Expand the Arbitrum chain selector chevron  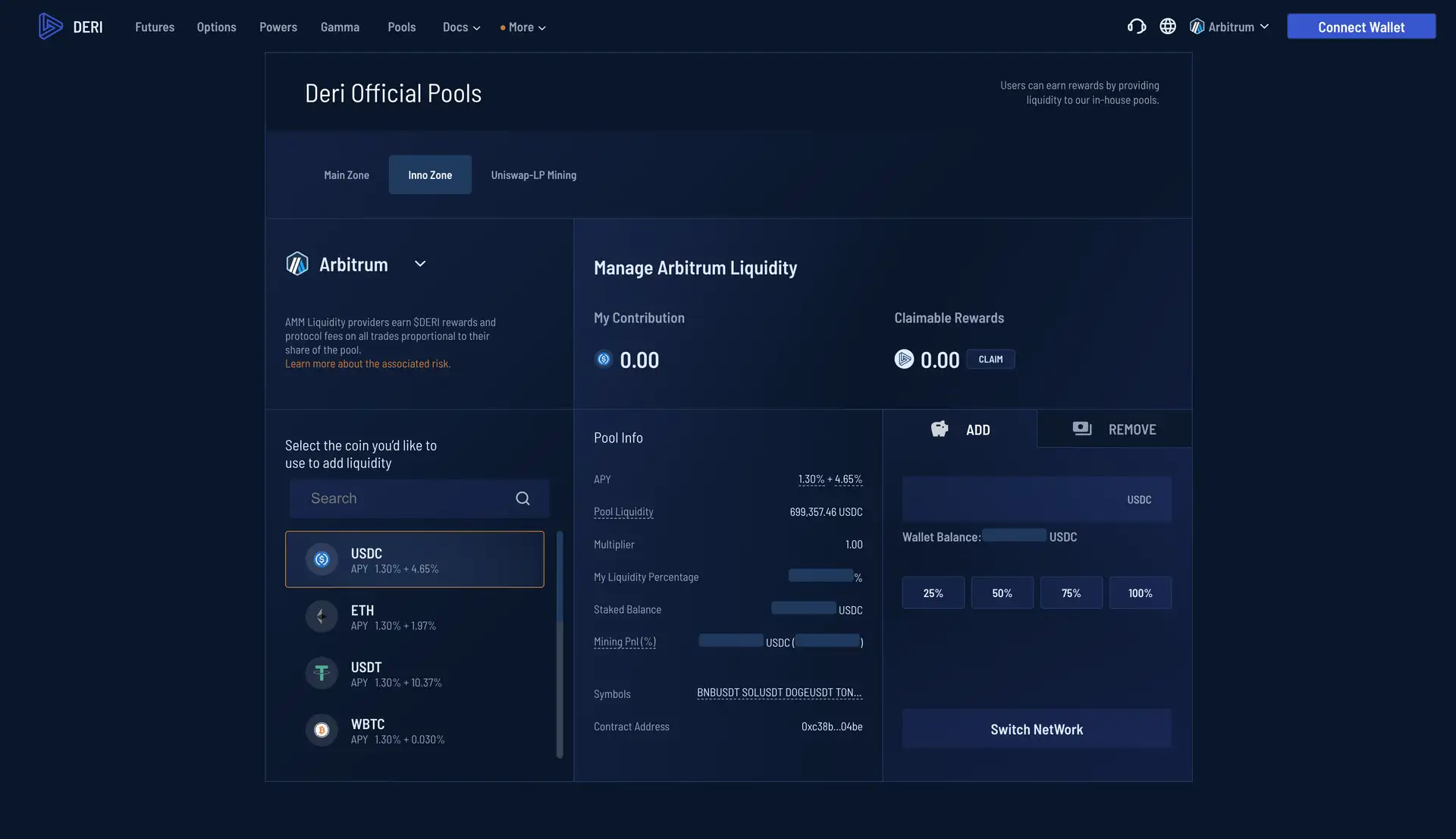[x=420, y=264]
